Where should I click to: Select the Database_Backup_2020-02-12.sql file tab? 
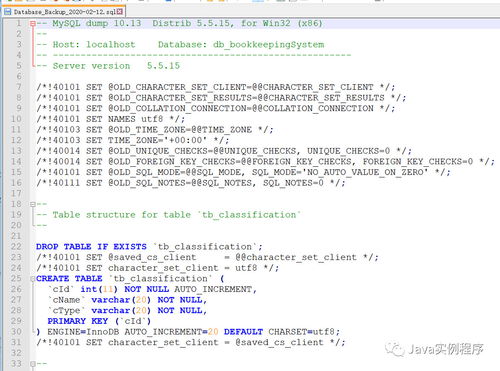(x=64, y=12)
